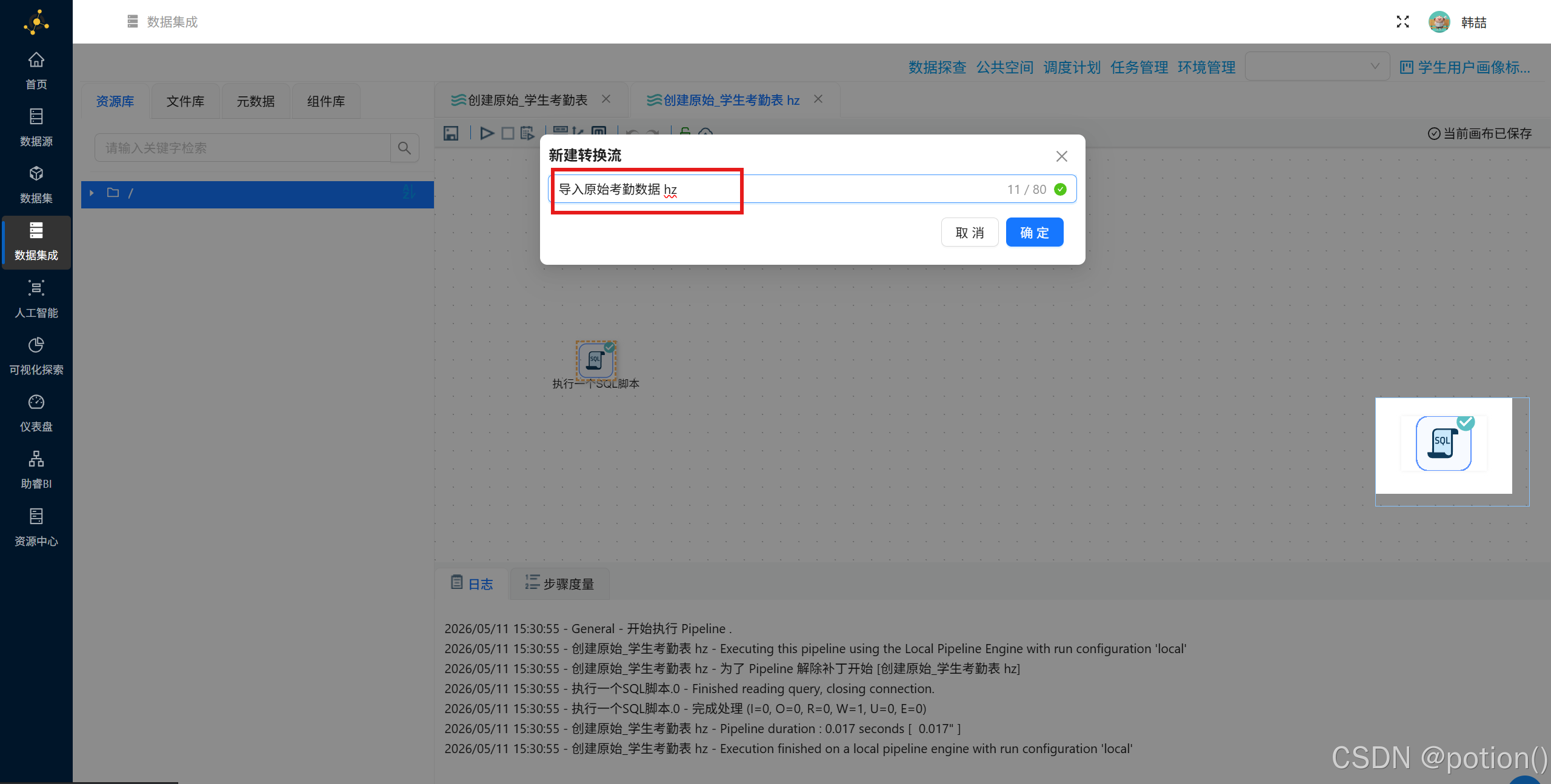Image resolution: width=1551 pixels, height=784 pixels.
Task: Click the flow name input field
Action: 812,189
